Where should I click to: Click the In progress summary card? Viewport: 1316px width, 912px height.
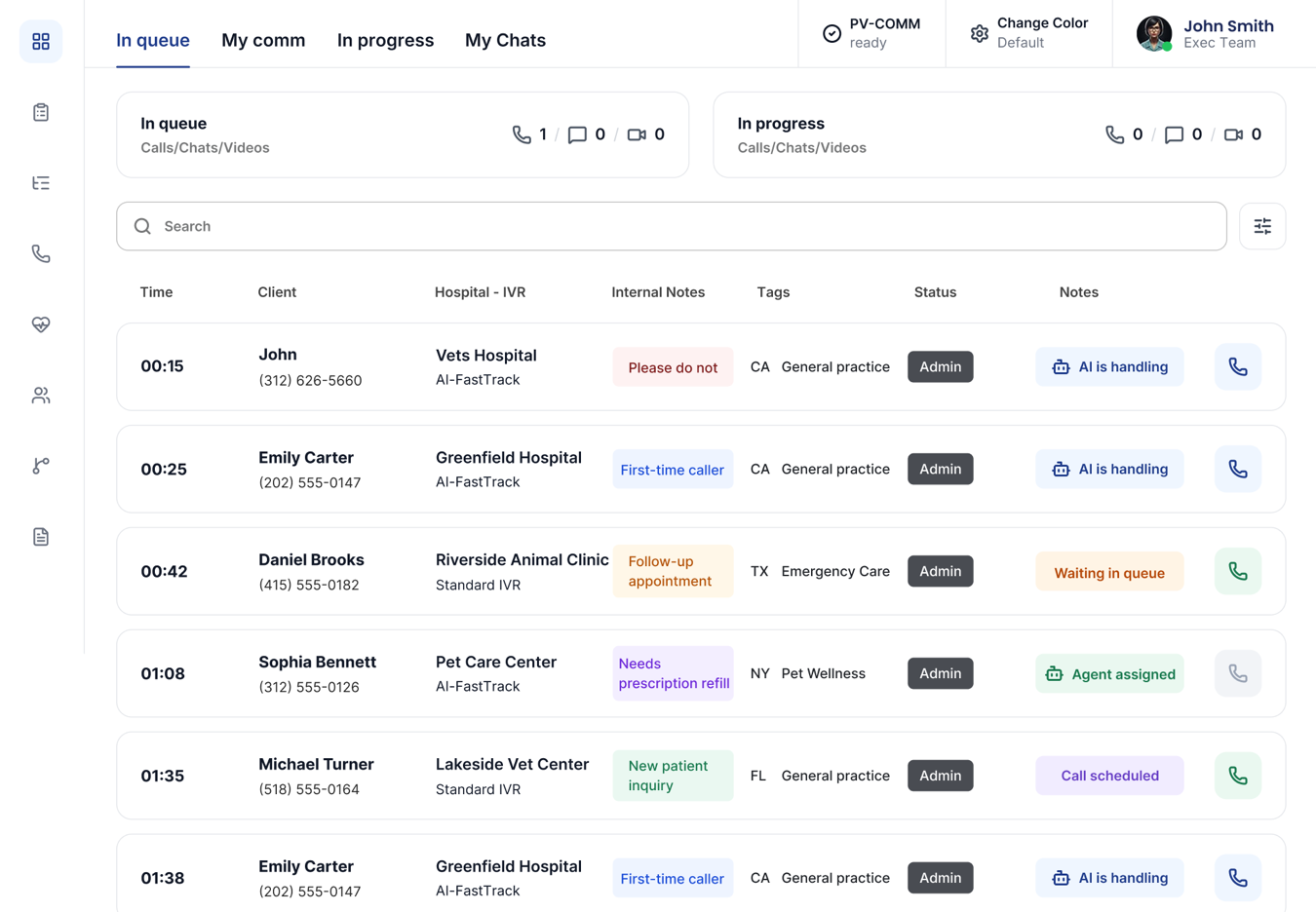pyautogui.click(x=999, y=134)
